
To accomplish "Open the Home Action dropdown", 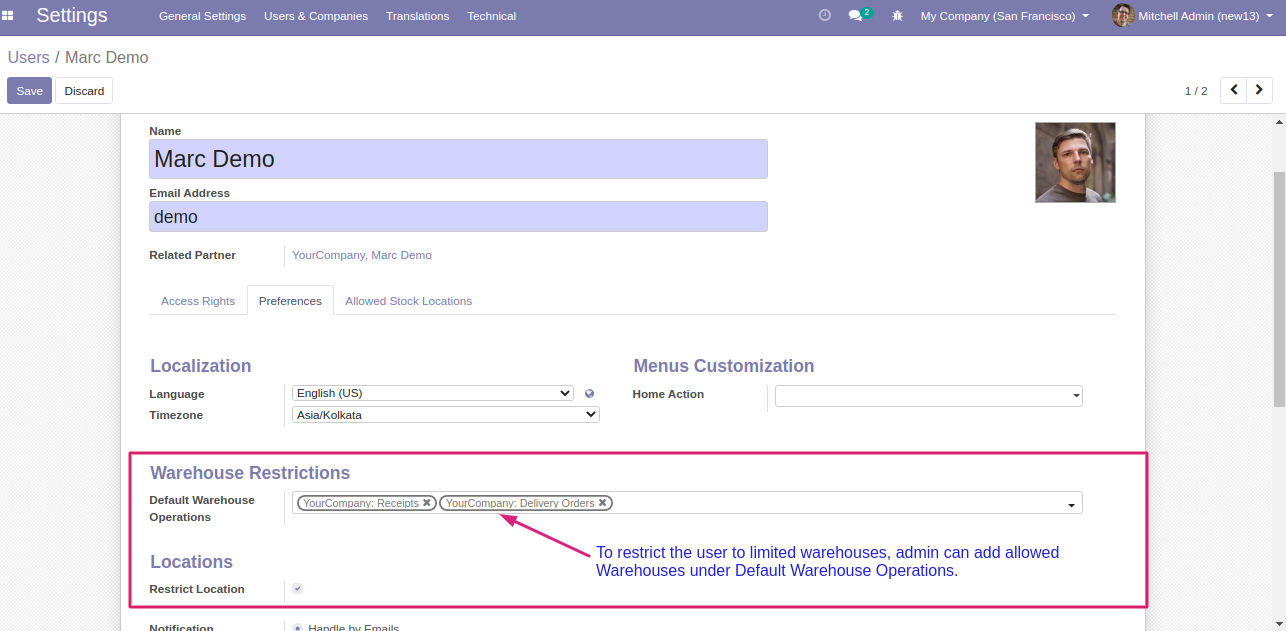I will click(x=928, y=396).
